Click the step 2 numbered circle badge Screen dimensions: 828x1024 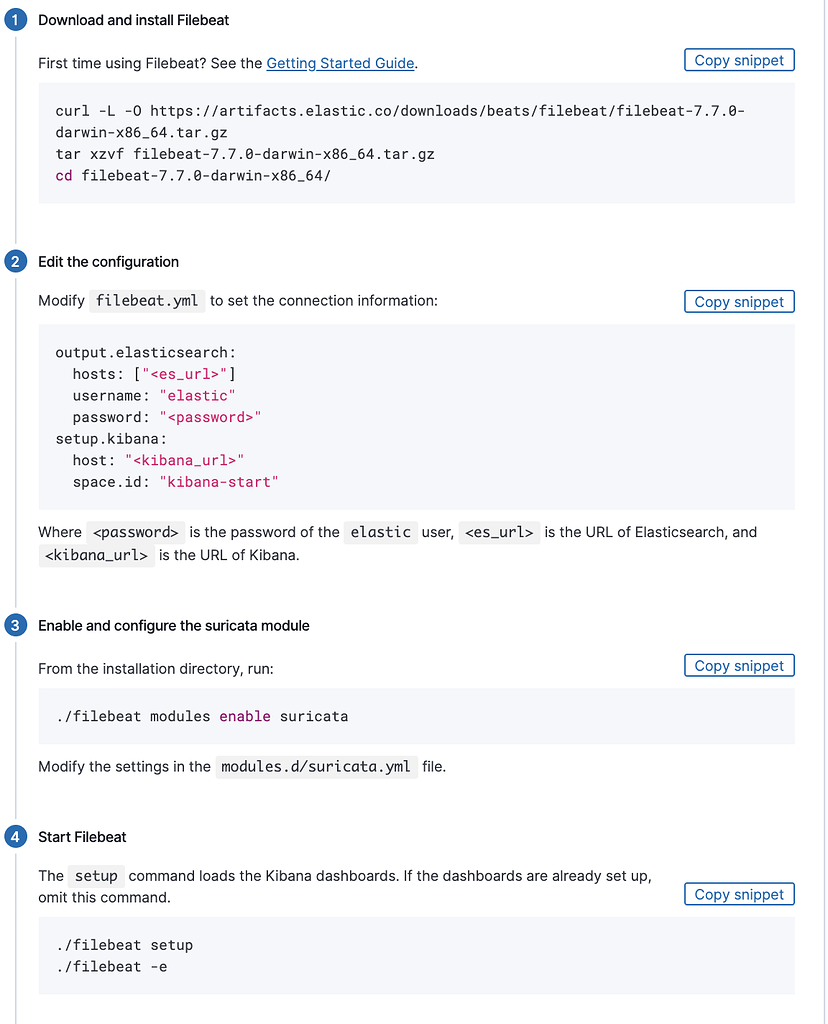pos(15,261)
